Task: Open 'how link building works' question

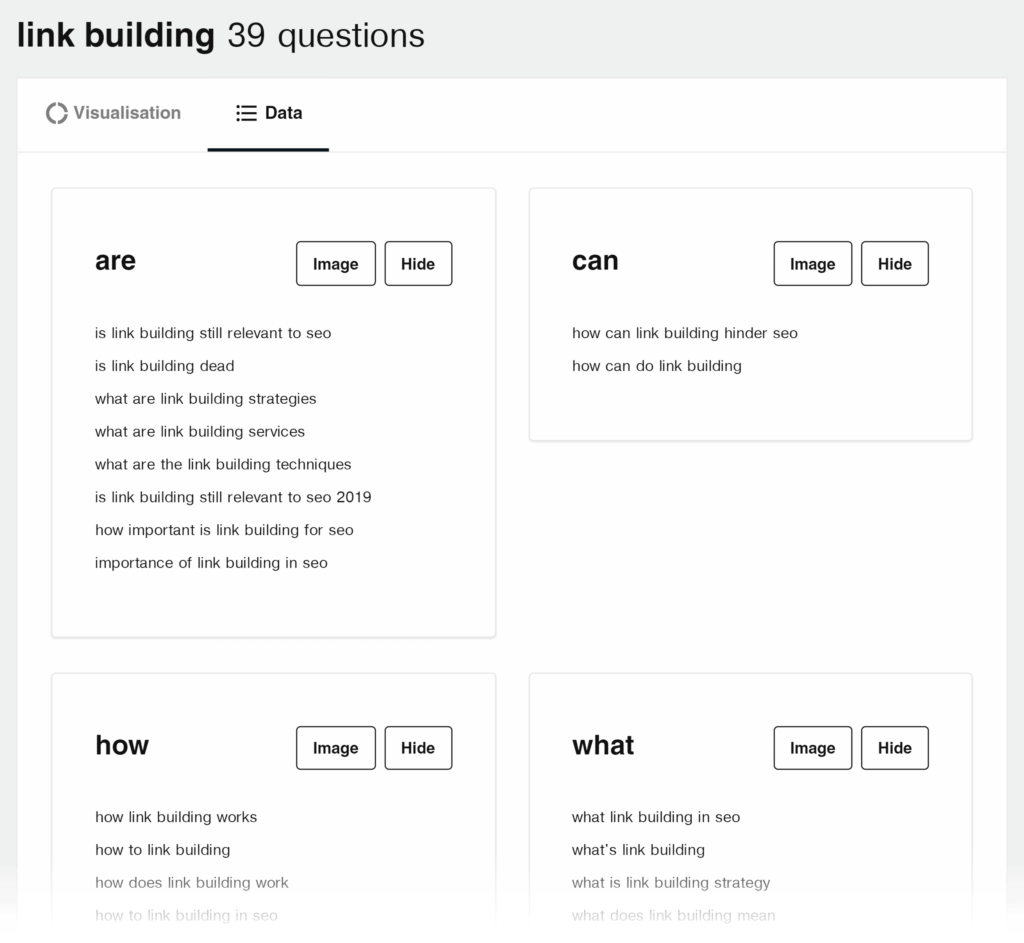Action: pos(176,817)
